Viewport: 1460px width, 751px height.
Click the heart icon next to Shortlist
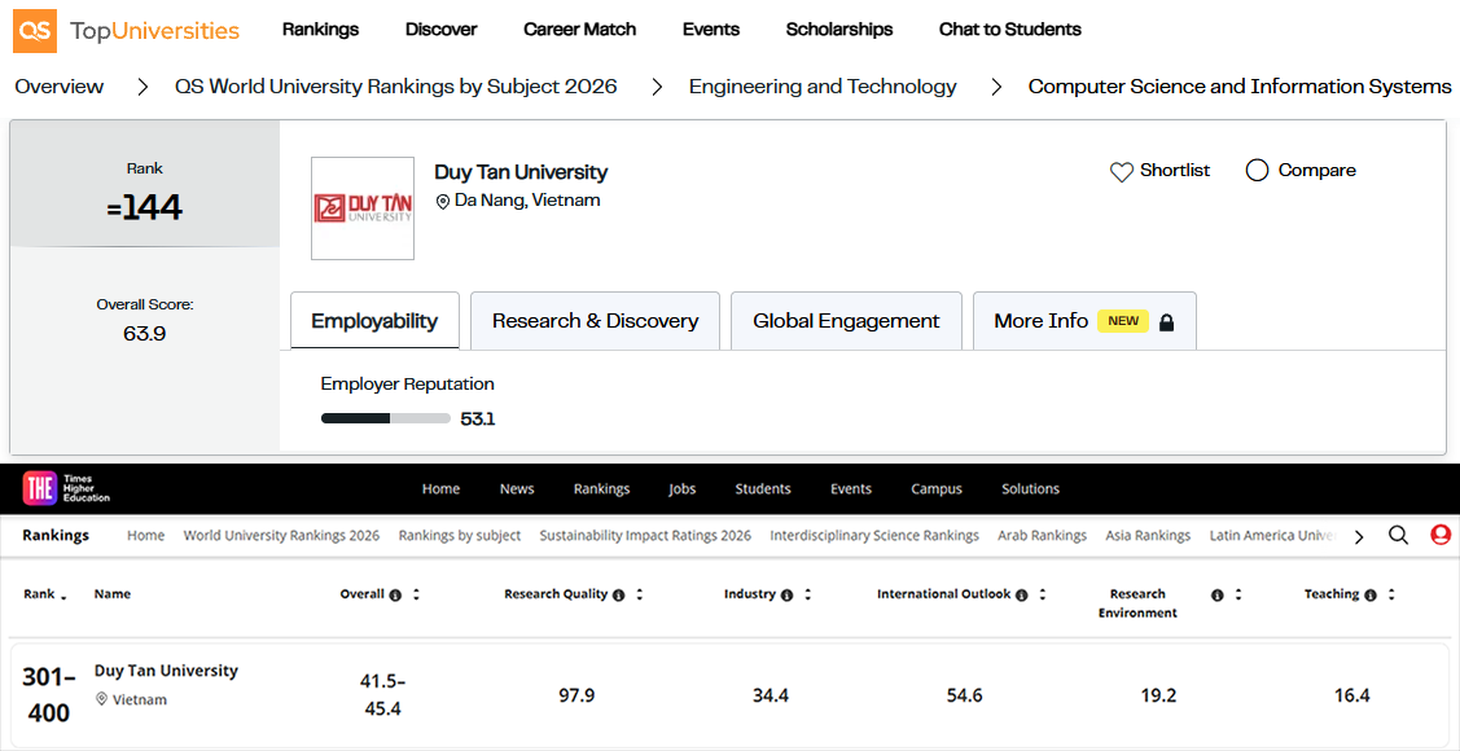click(1121, 172)
